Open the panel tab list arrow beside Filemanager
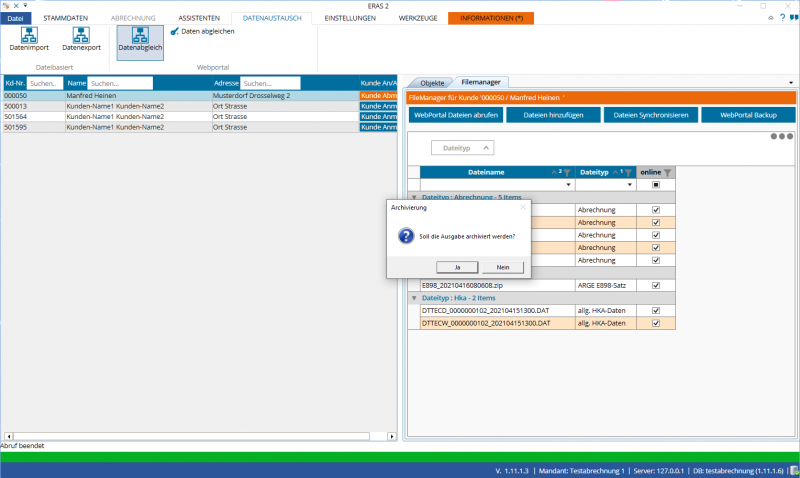The height and width of the screenshot is (478, 800). click(x=791, y=83)
